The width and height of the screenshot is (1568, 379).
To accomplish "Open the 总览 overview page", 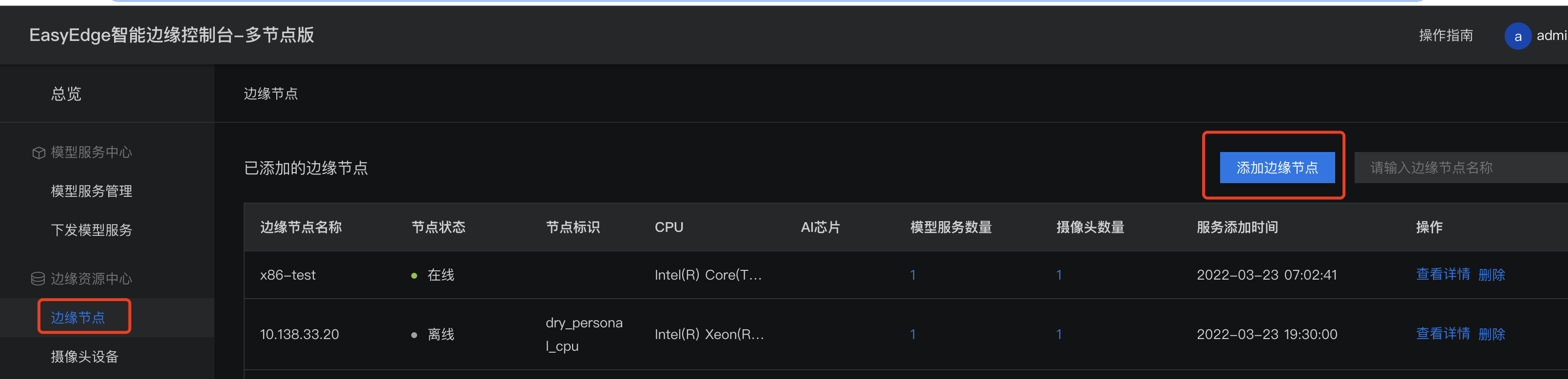I will pyautogui.click(x=66, y=94).
